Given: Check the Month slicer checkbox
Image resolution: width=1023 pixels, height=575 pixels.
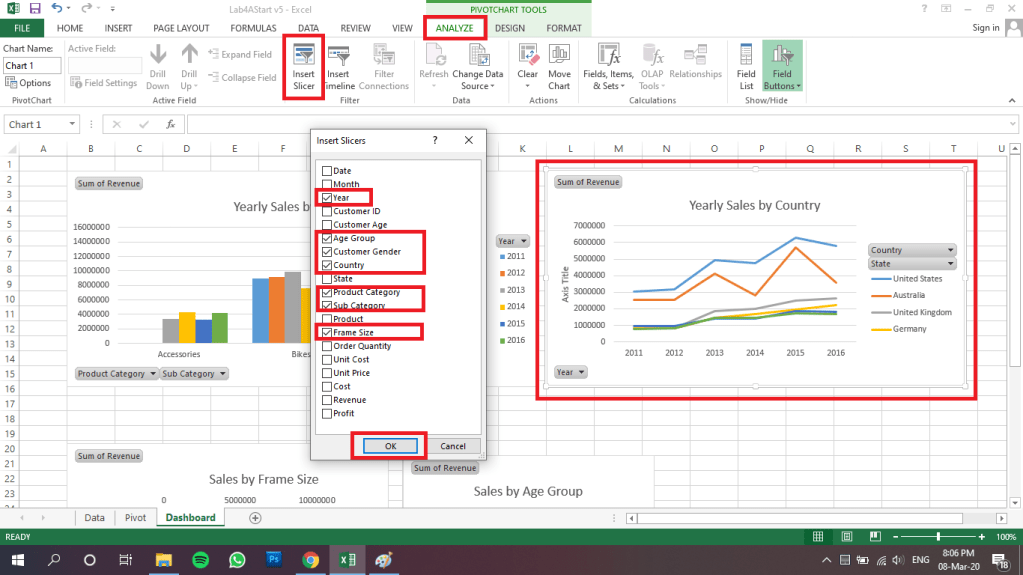Looking at the screenshot, I should pyautogui.click(x=327, y=185).
